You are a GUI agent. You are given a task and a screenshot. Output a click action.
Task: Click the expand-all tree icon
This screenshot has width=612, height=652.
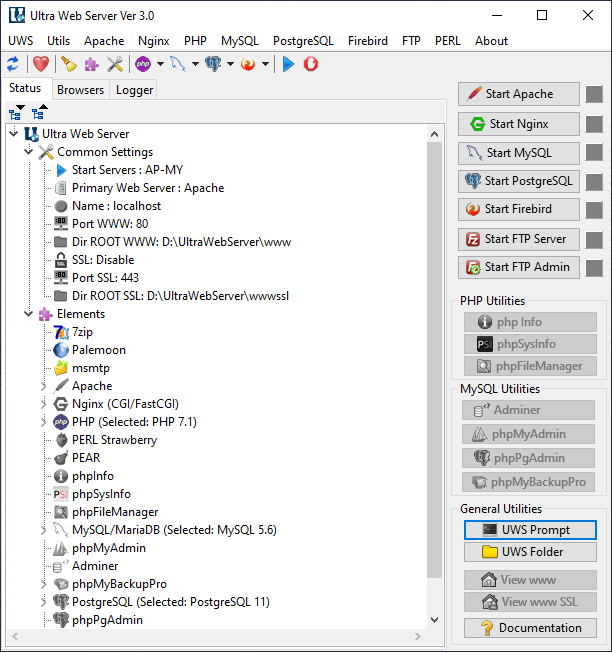coord(17,112)
